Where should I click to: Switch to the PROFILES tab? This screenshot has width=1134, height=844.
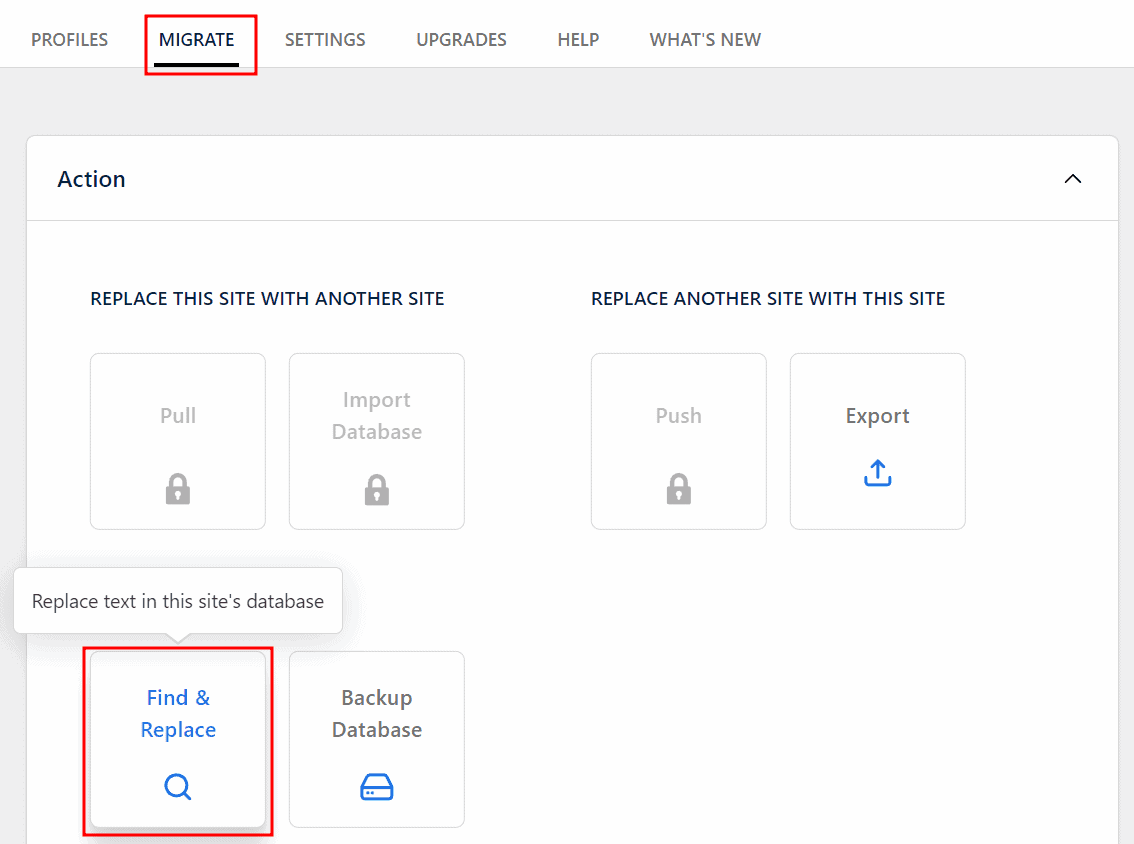point(69,39)
